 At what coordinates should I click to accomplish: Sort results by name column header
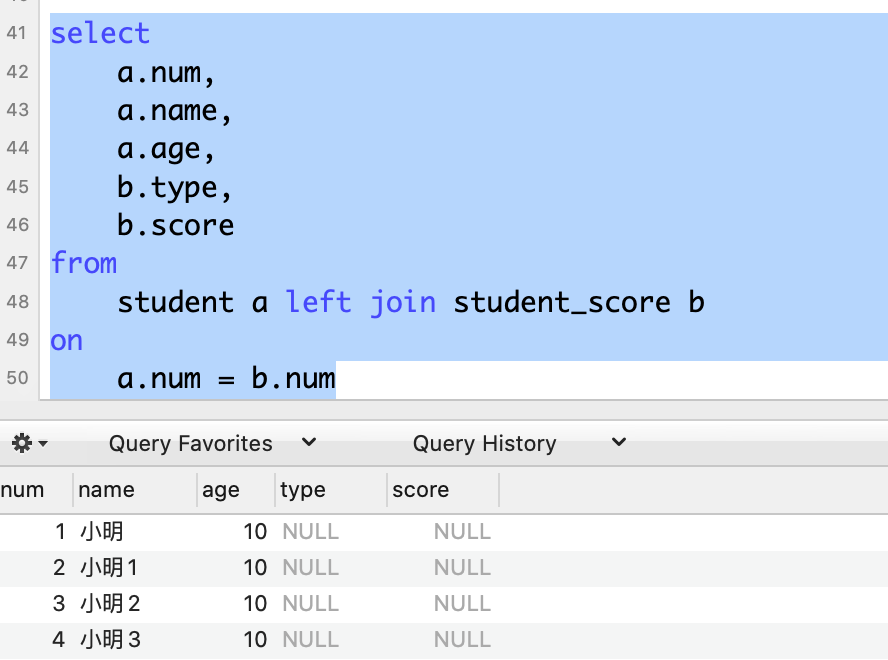(x=135, y=490)
